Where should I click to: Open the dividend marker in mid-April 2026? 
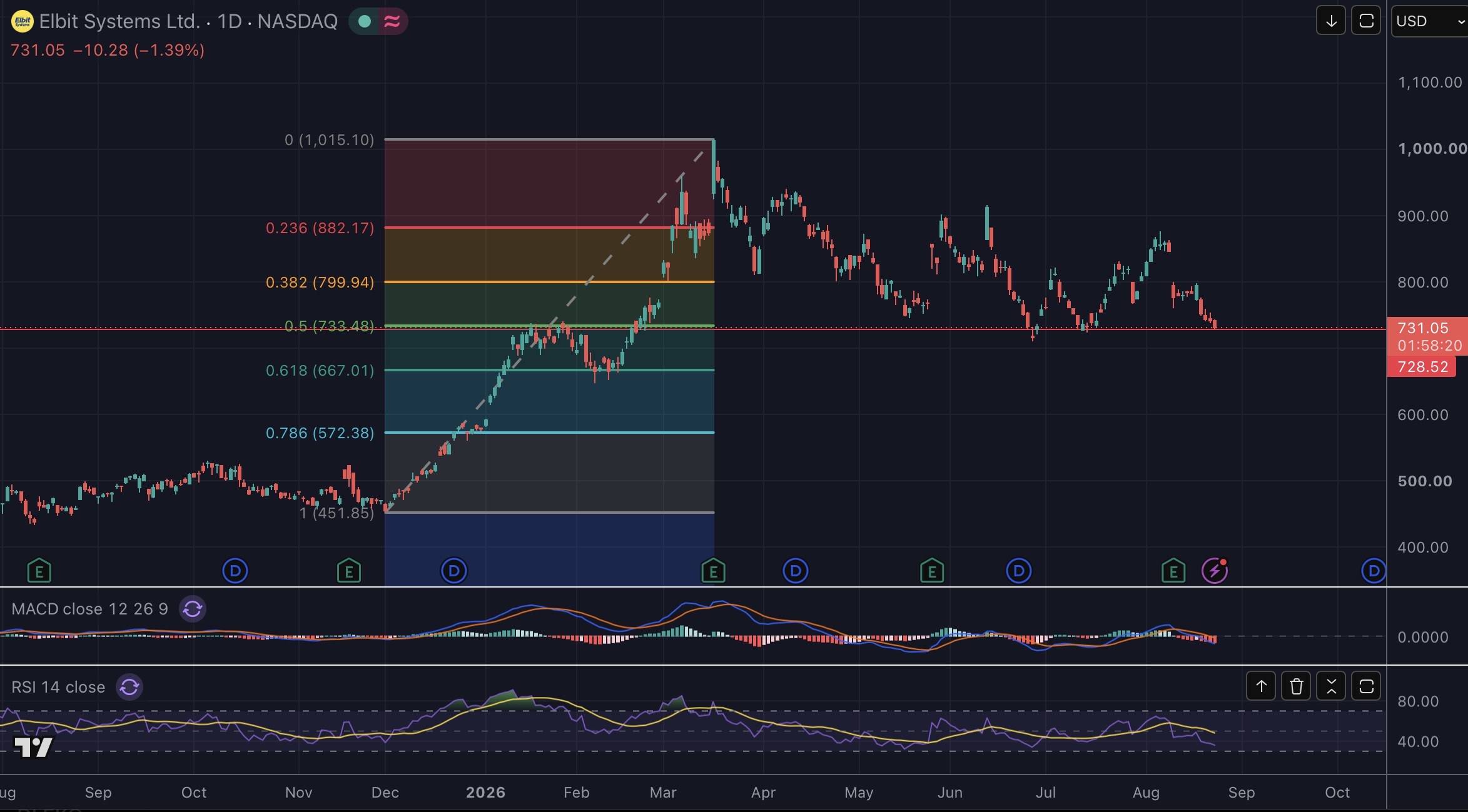[x=796, y=571]
